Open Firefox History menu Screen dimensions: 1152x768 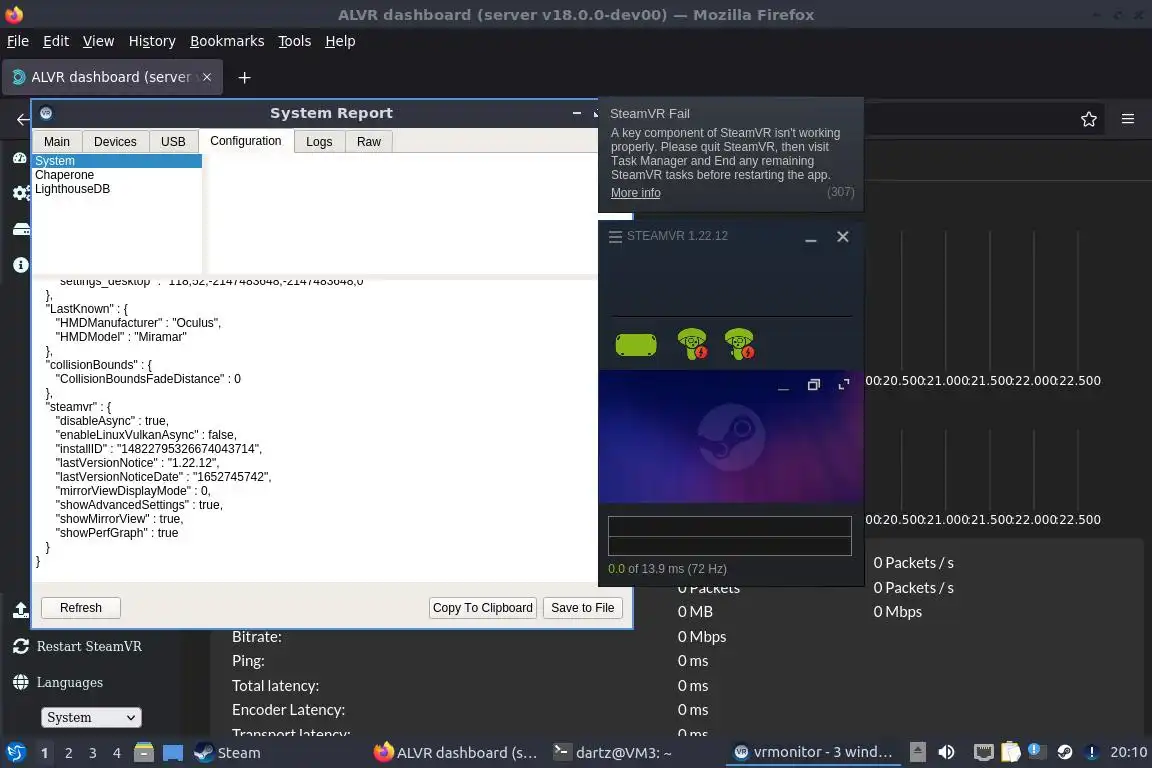pyautogui.click(x=152, y=41)
